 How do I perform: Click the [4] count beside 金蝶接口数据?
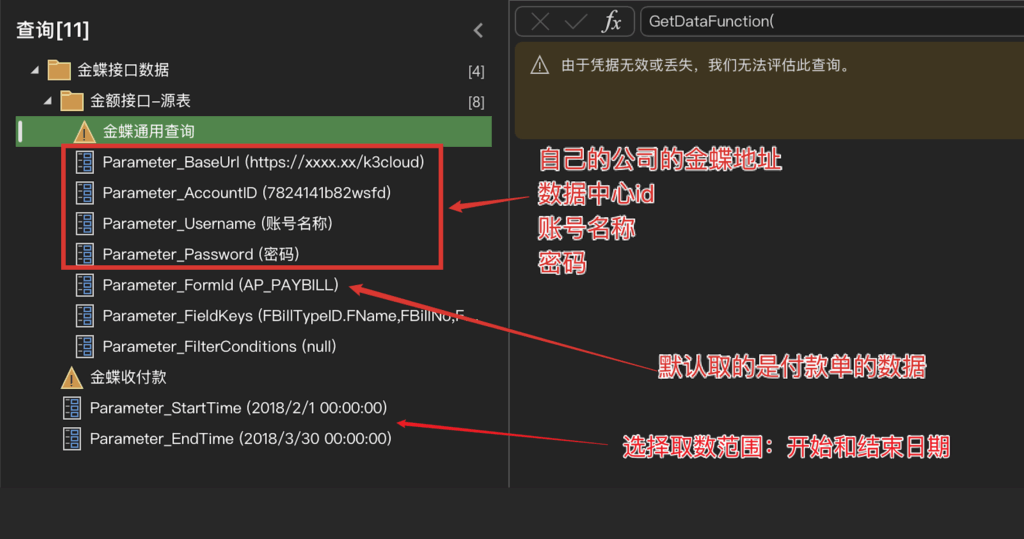(x=476, y=71)
